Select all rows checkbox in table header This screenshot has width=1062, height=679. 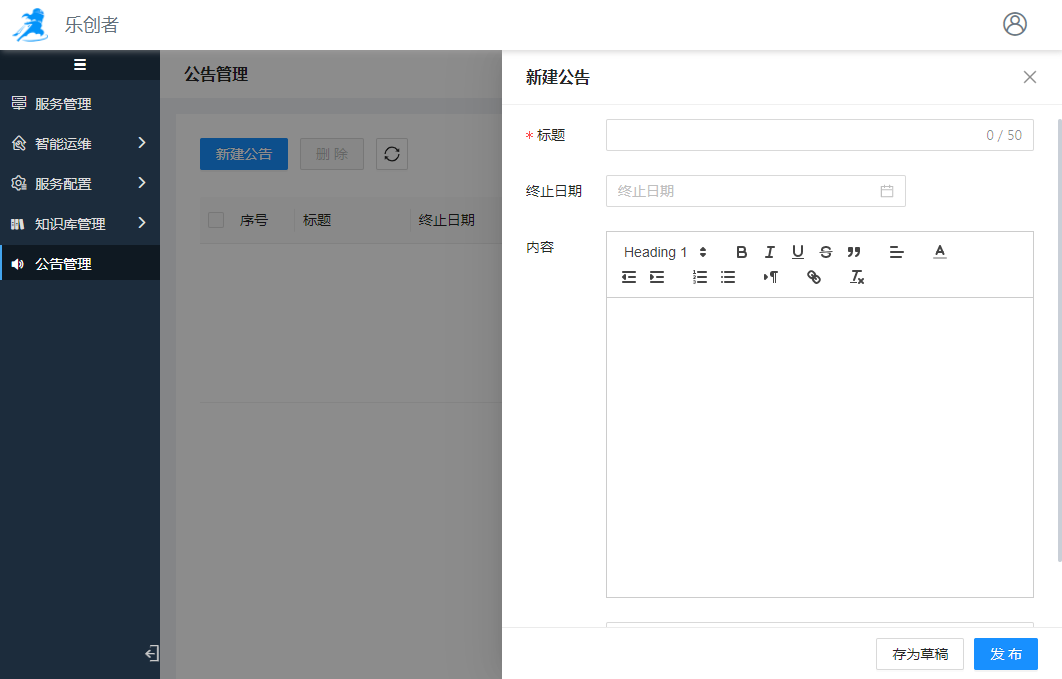click(216, 220)
